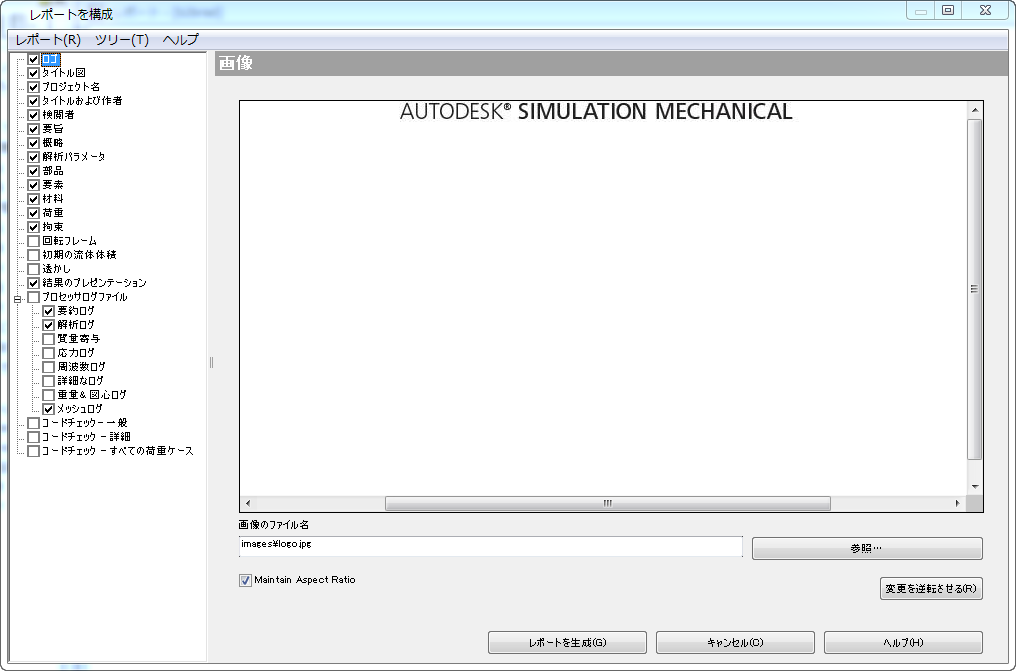Collapse the プロセッサログファイル tree node
Viewport: 1016px width, 671px height.
(x=17, y=299)
